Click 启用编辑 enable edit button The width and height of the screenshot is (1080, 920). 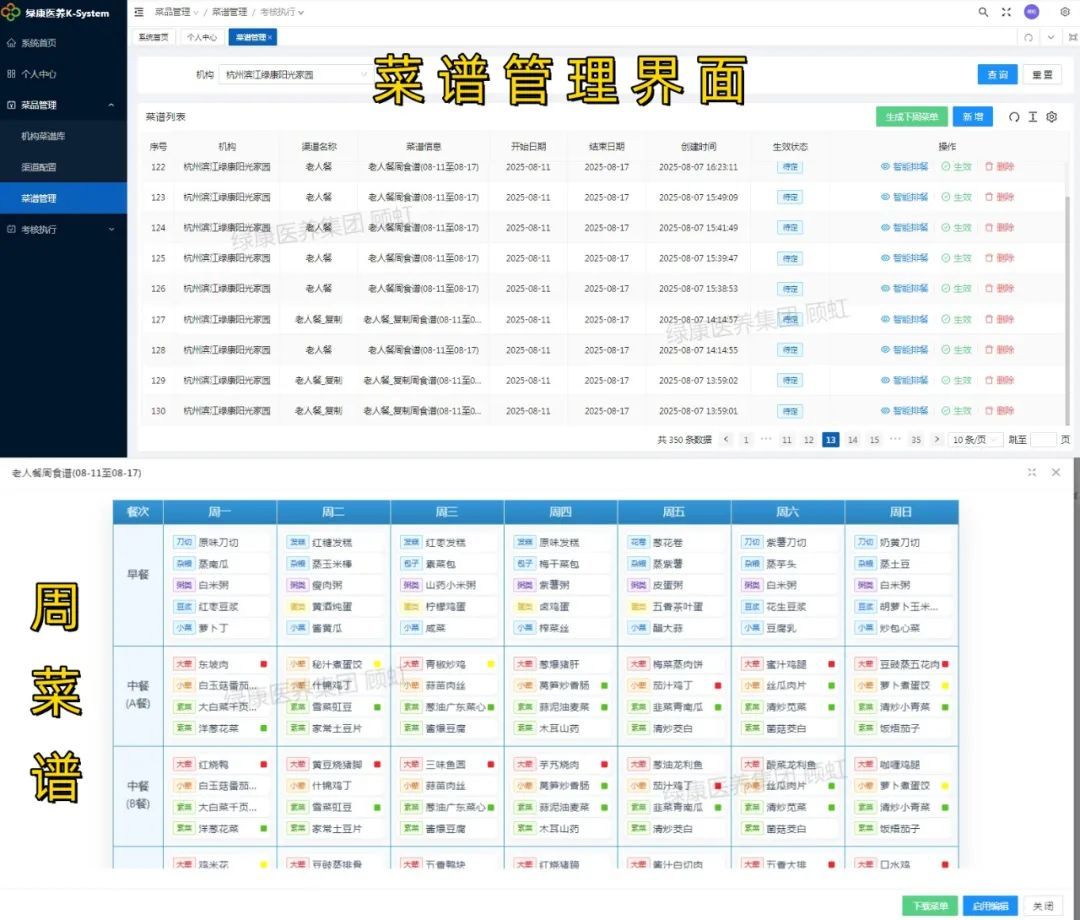(990, 906)
